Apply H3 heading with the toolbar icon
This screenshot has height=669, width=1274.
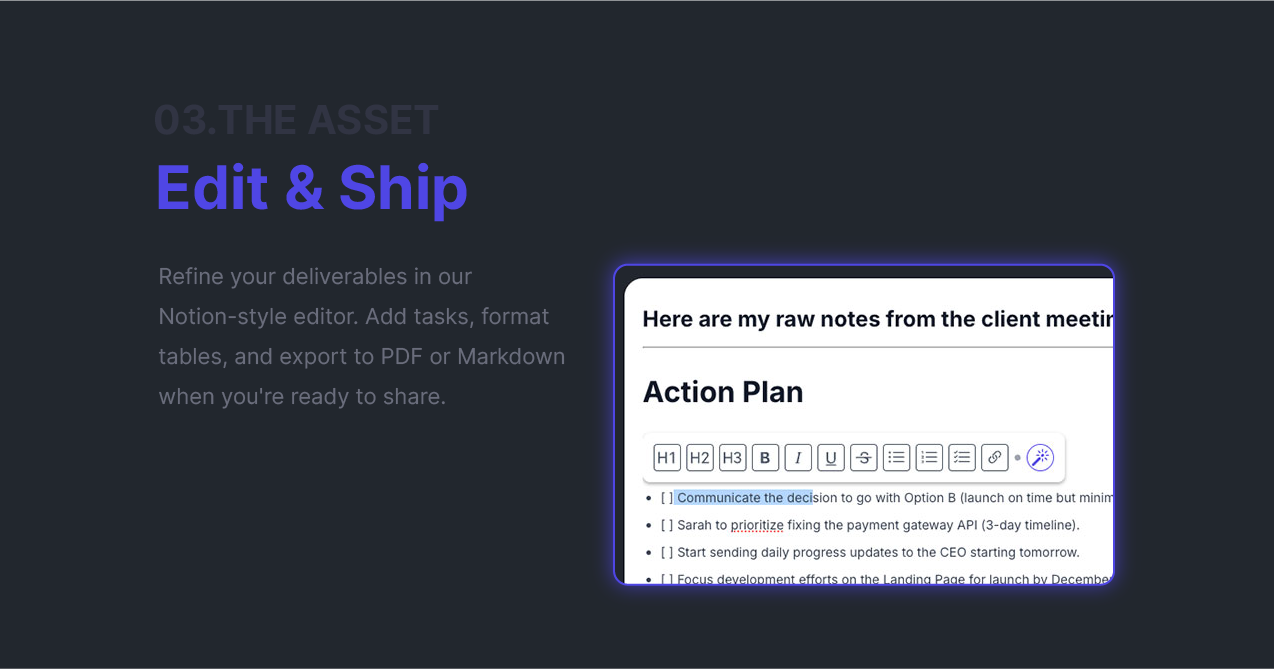click(x=732, y=457)
